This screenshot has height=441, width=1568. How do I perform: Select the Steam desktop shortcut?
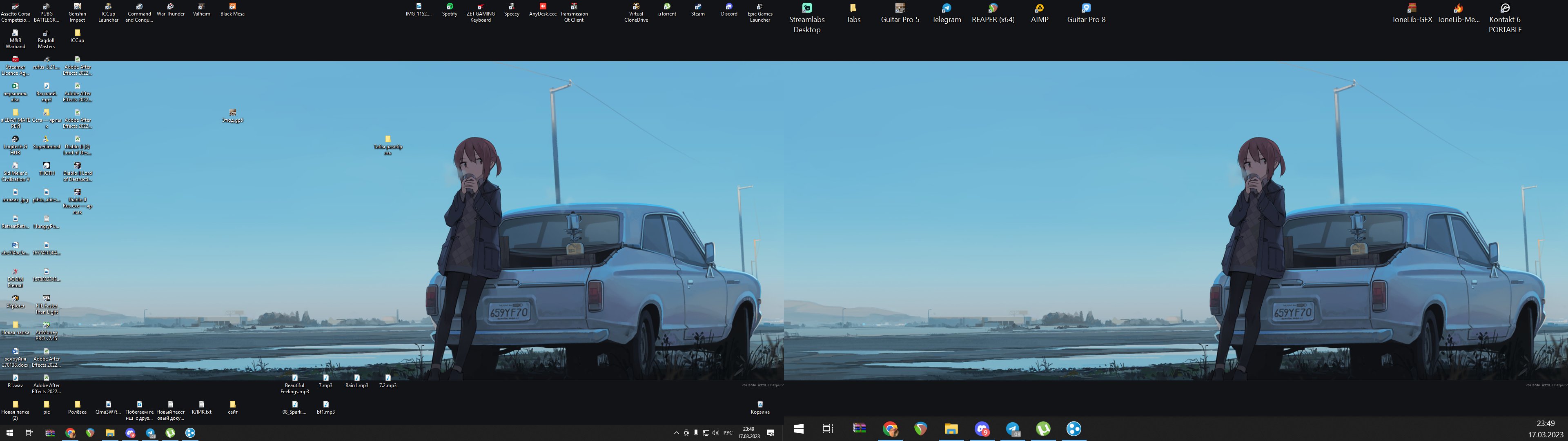(x=697, y=10)
